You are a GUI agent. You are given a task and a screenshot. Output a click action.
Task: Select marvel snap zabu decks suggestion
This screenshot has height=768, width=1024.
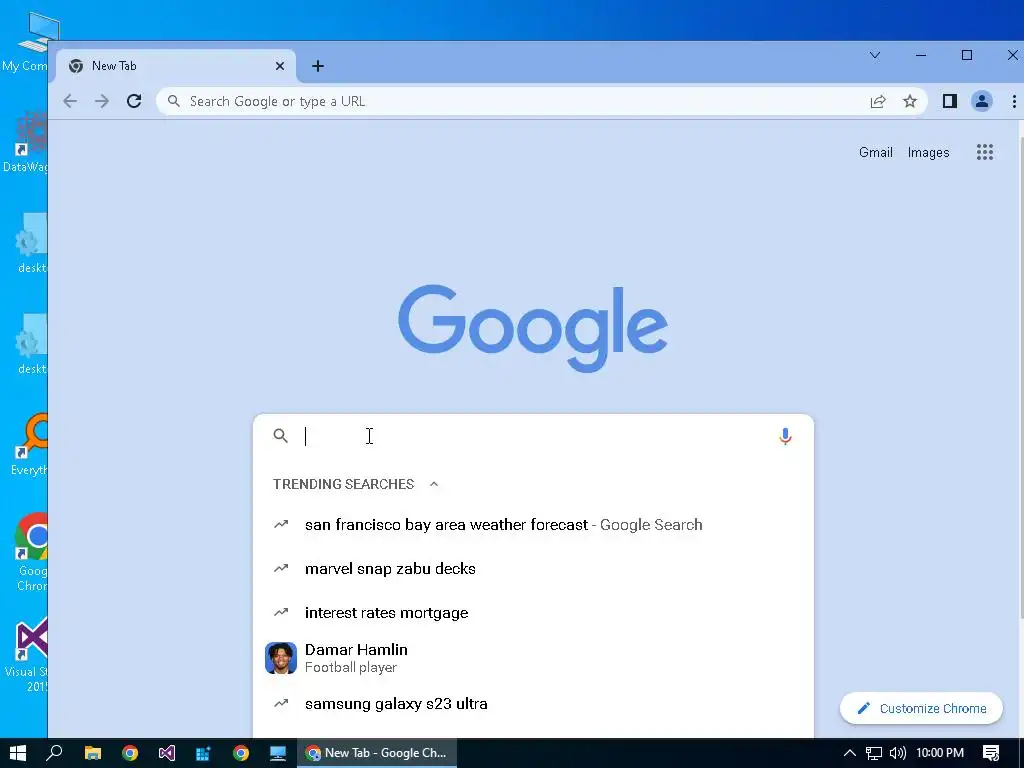point(534,568)
